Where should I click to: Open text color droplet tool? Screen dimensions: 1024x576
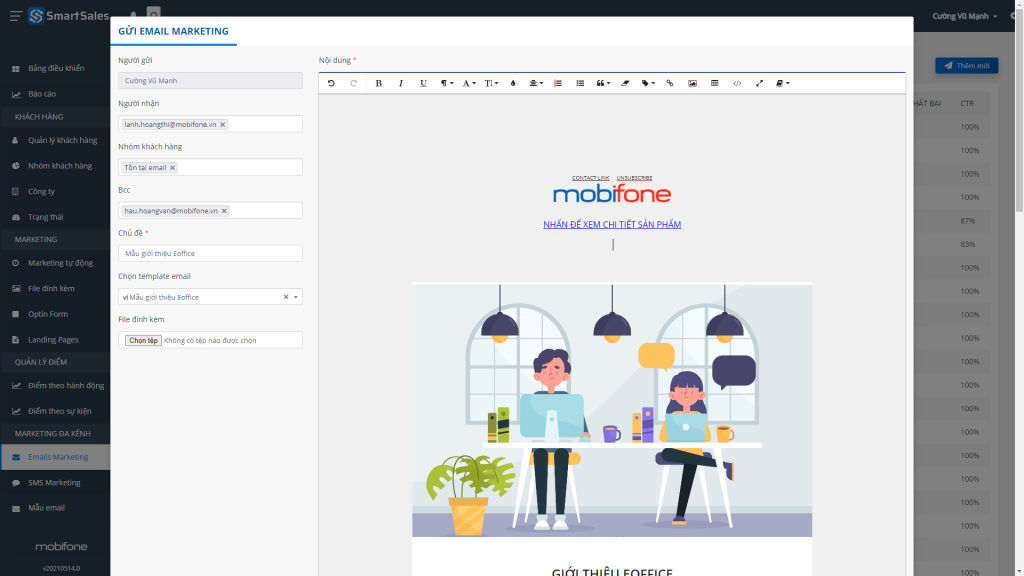tap(513, 83)
